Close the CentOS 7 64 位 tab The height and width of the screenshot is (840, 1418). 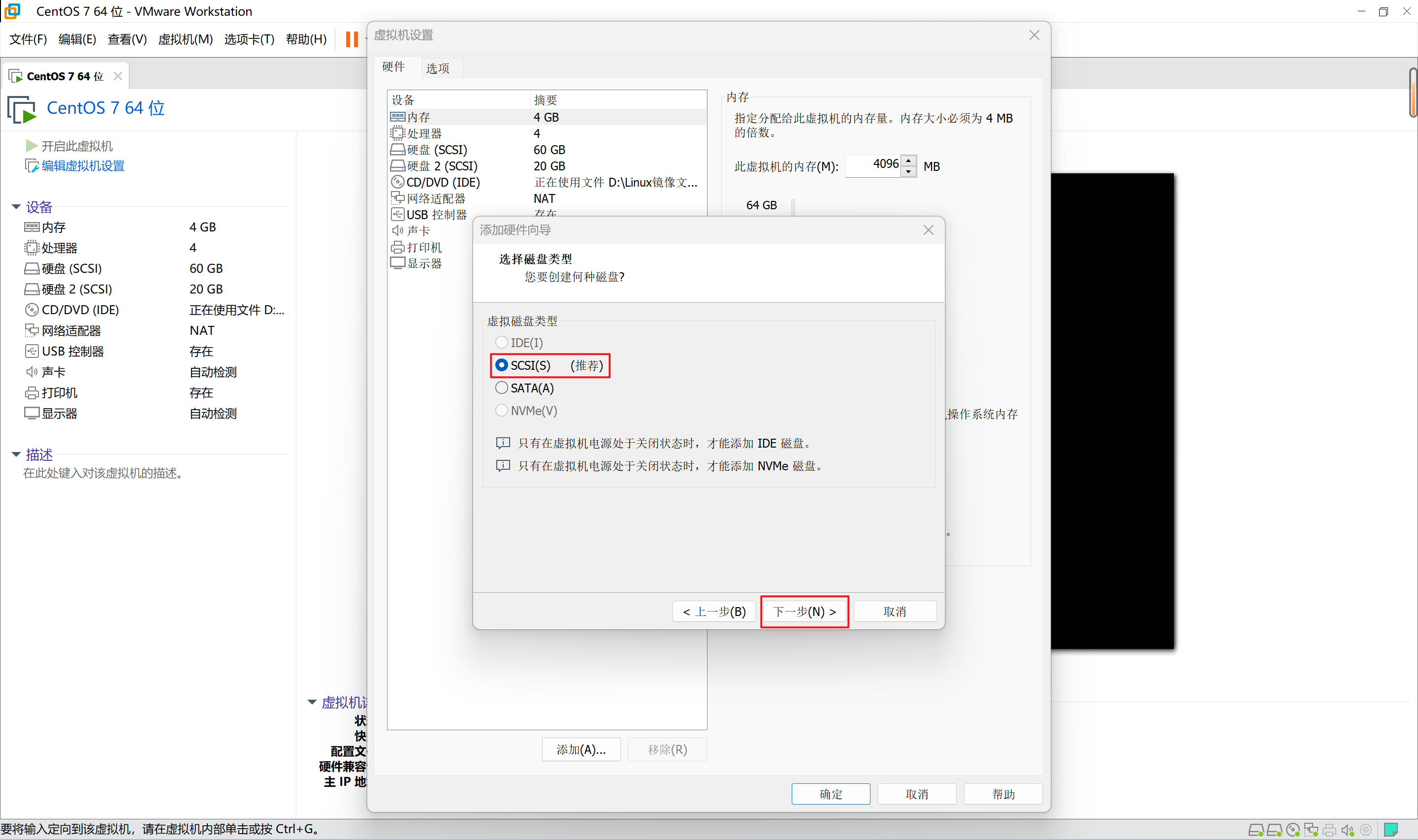(x=118, y=76)
